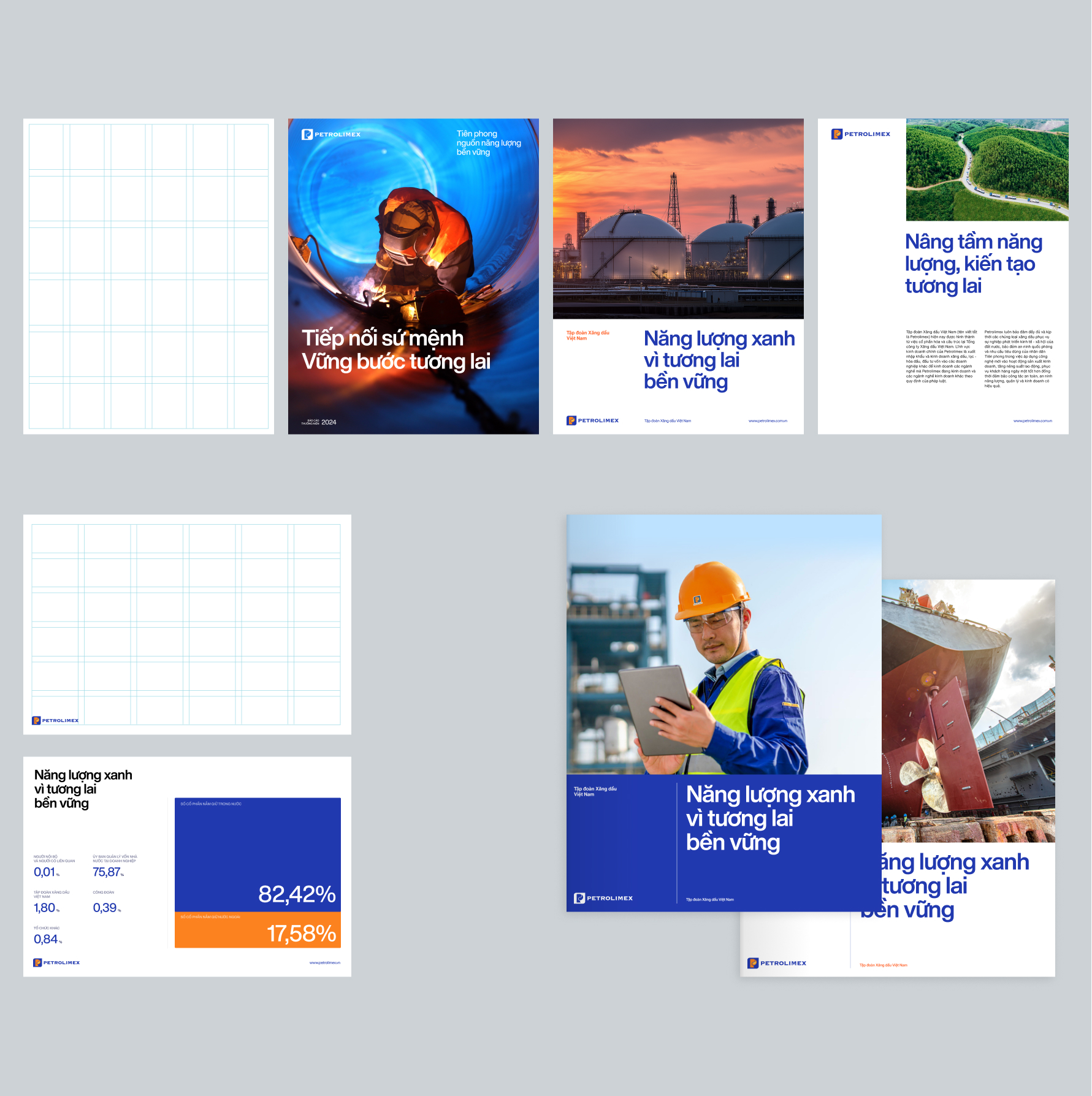Select the orange 17,58% chart block

[258, 930]
